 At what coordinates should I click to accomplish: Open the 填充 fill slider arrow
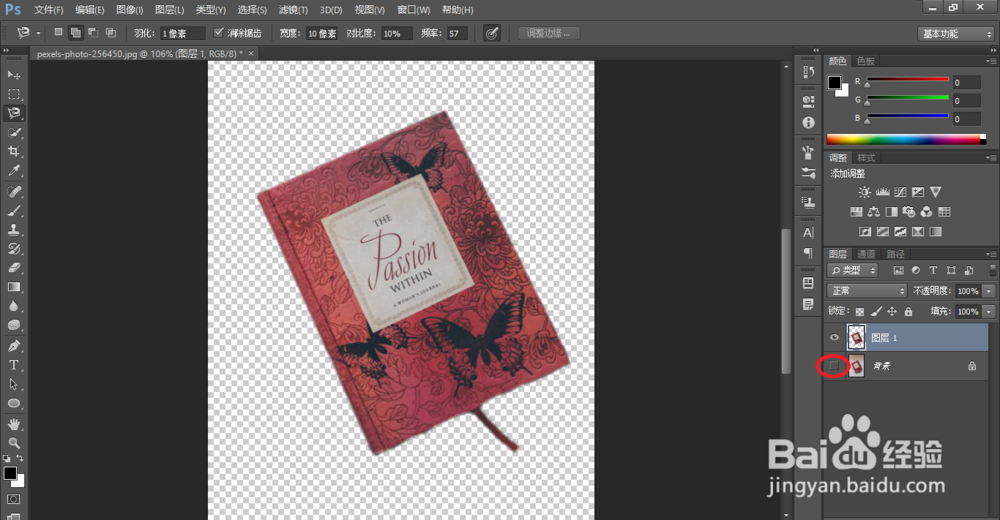pyautogui.click(x=989, y=311)
